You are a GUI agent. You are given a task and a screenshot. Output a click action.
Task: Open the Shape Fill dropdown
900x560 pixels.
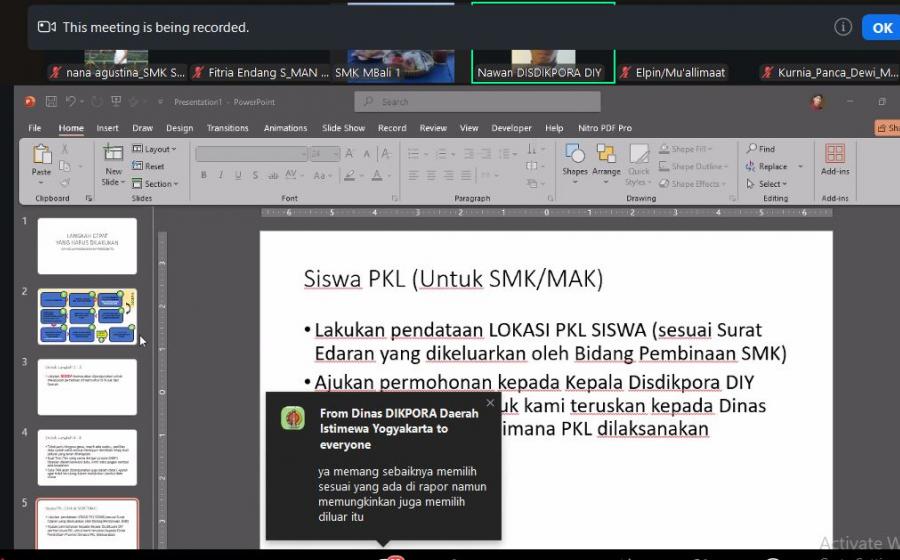tap(685, 149)
